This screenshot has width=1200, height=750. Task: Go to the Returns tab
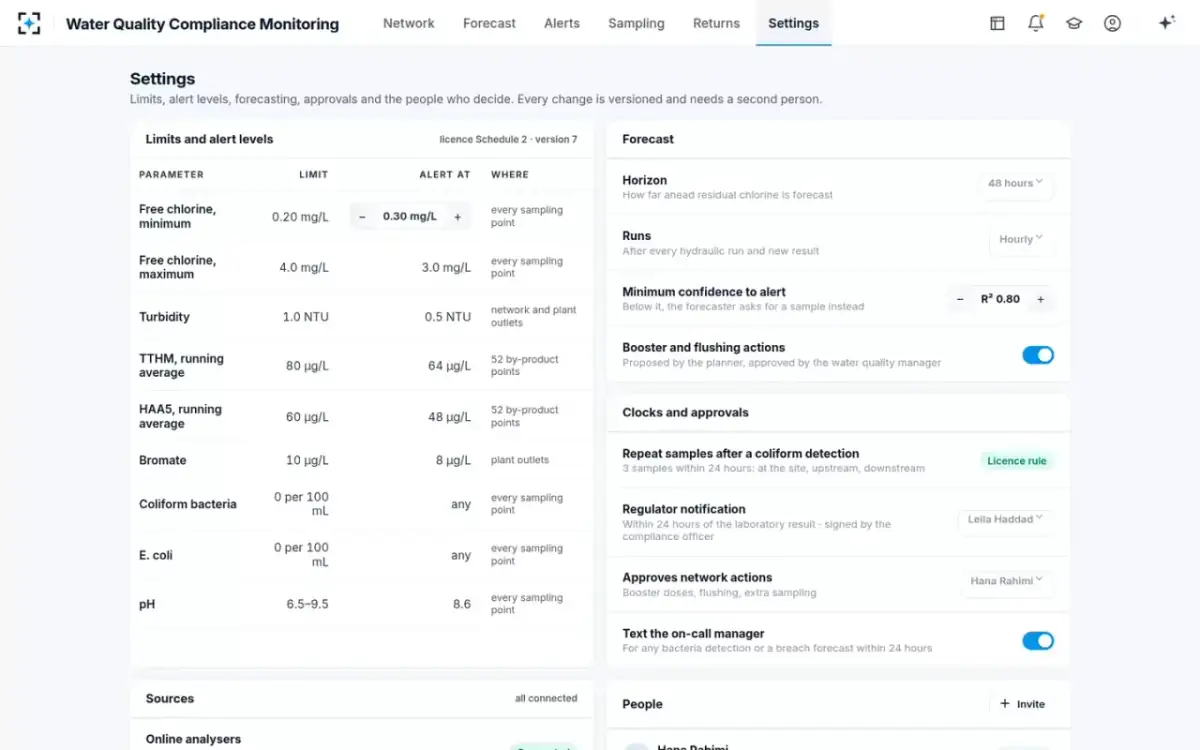(716, 23)
